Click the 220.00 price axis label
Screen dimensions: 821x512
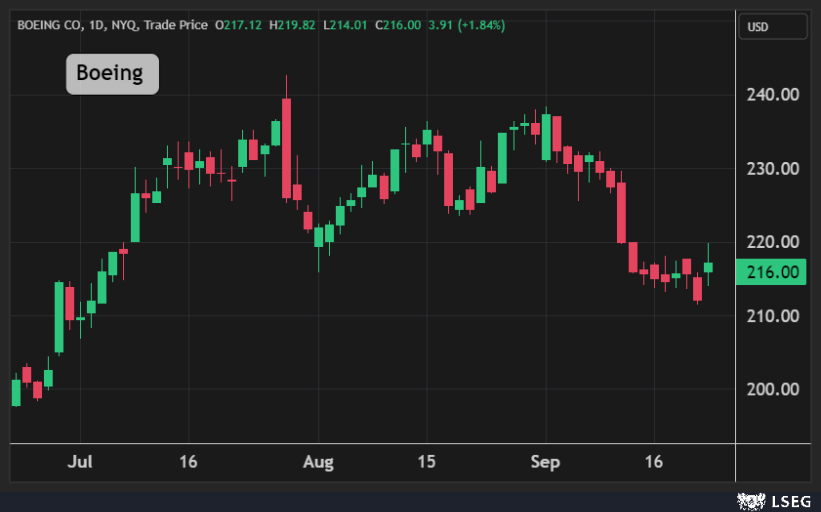(x=773, y=242)
